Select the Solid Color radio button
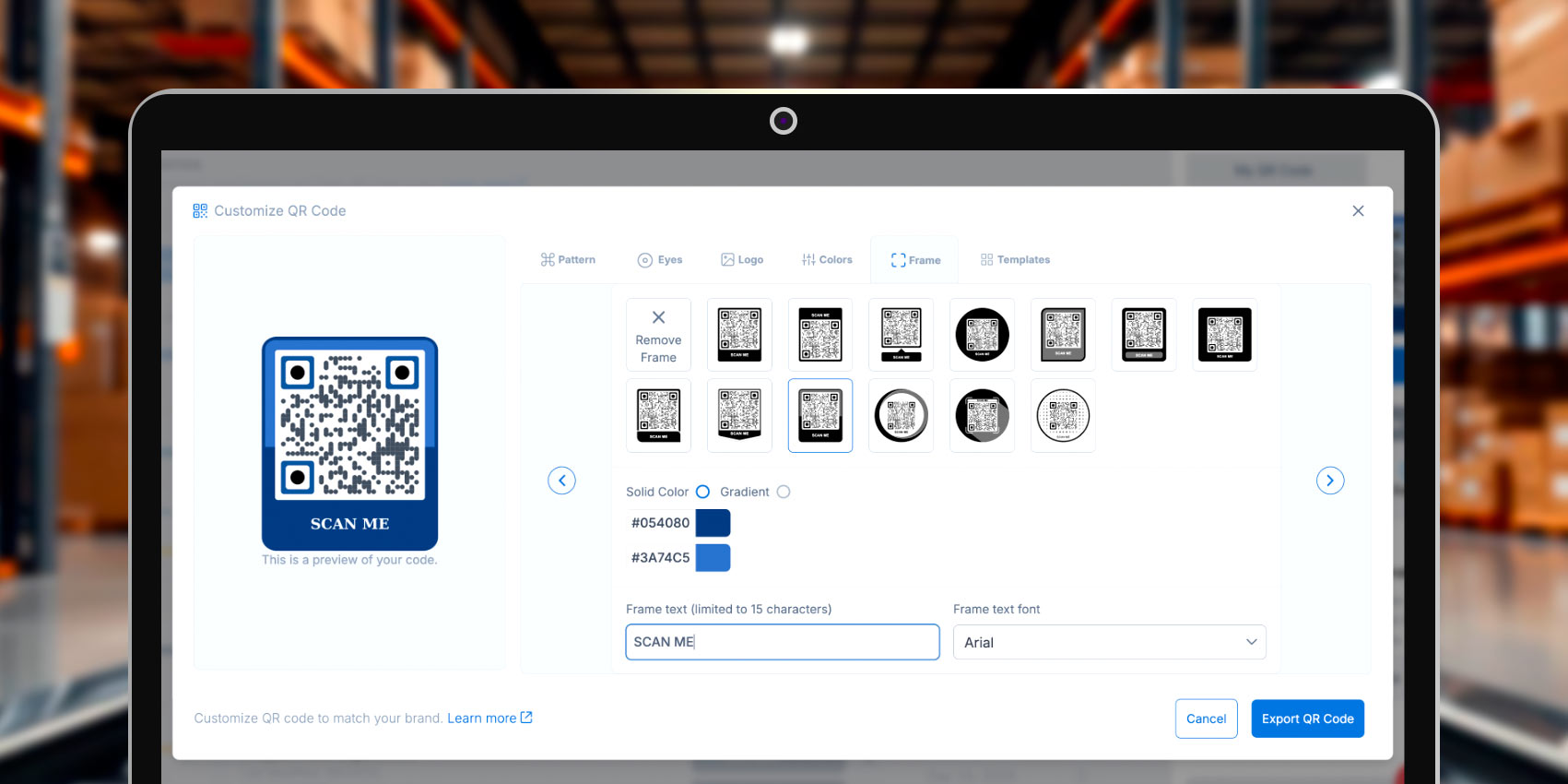This screenshot has width=1568, height=784. [x=702, y=492]
